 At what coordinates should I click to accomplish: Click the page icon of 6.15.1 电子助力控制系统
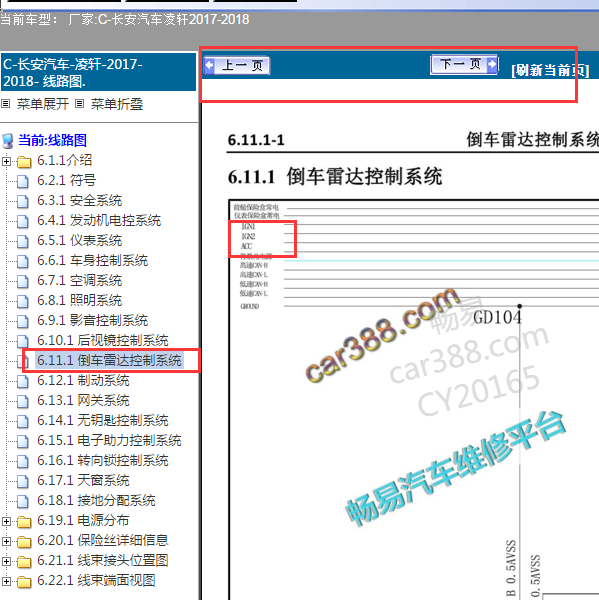(23, 441)
